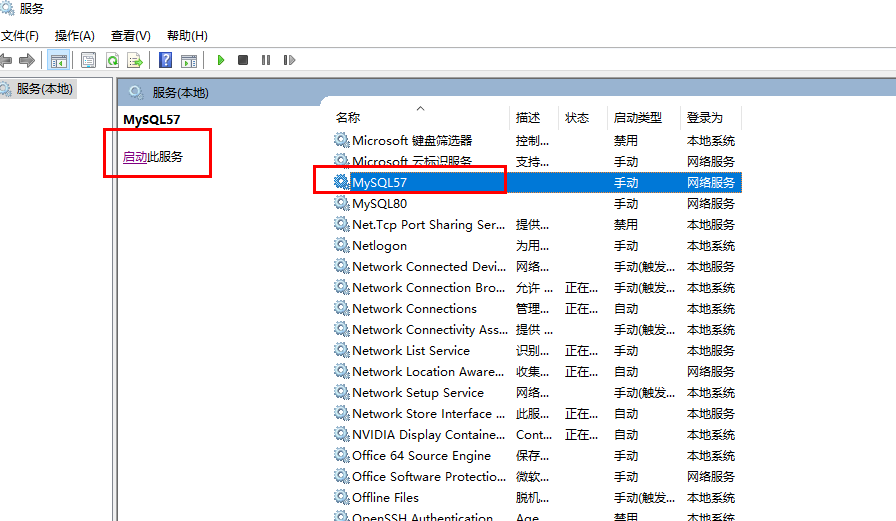The image size is (896, 521).
Task: Open the 文件(F) menu
Action: 19,36
